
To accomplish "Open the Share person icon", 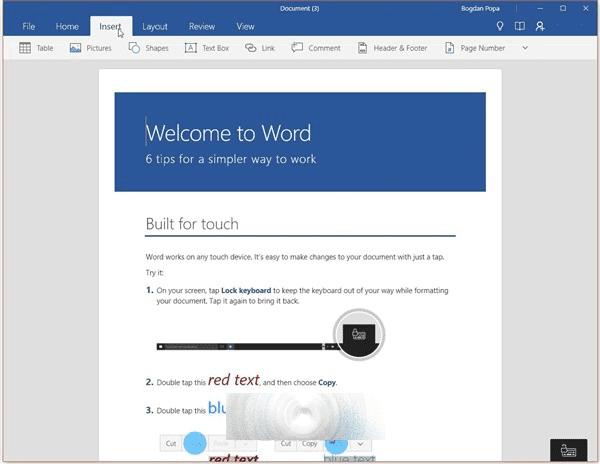I will coord(540,26).
